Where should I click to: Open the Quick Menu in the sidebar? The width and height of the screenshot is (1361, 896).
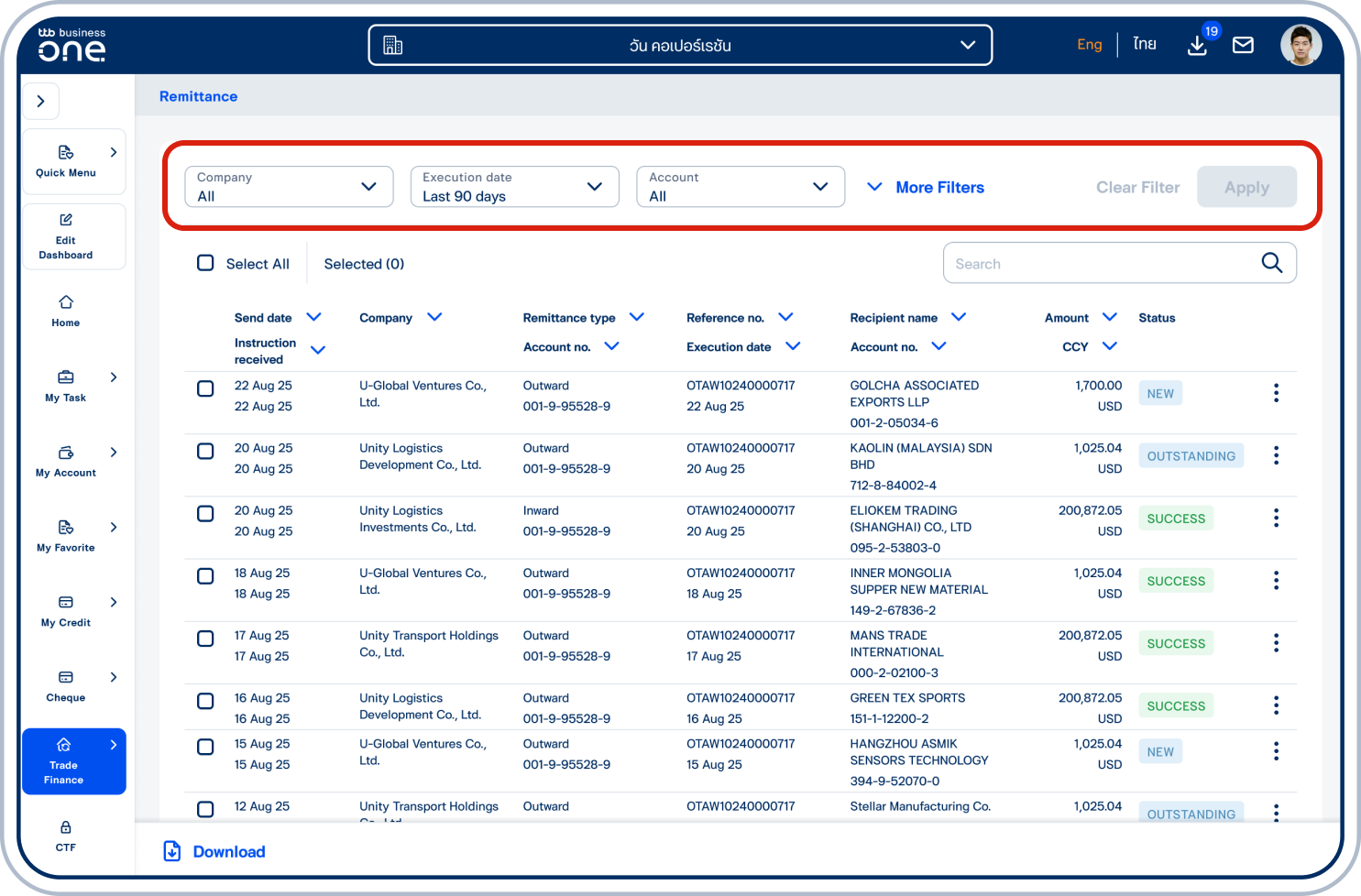tap(65, 161)
